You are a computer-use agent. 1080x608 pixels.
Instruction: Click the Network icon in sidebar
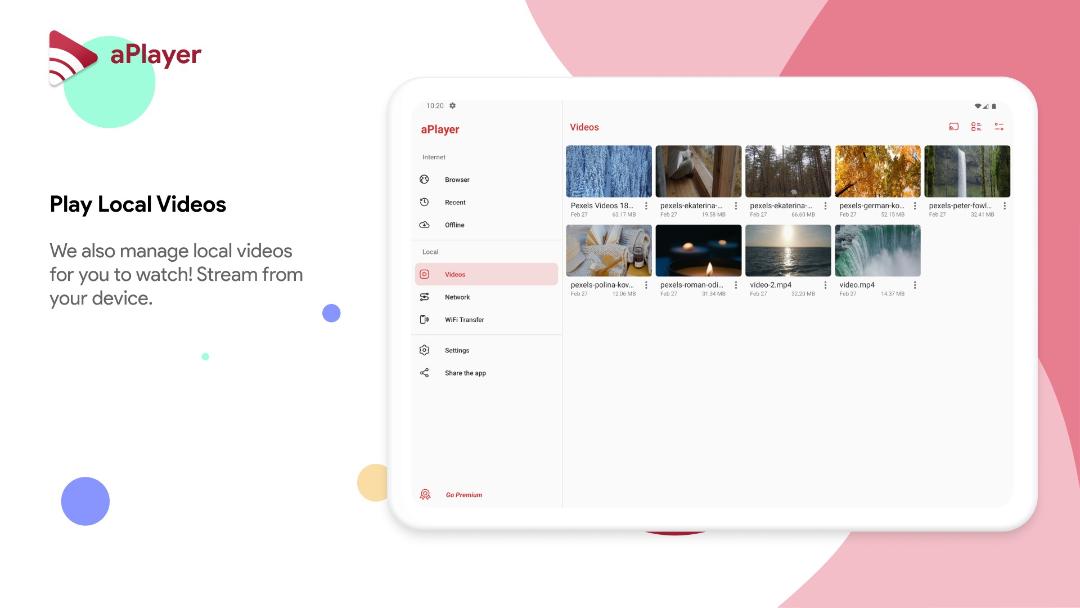pyautogui.click(x=424, y=297)
